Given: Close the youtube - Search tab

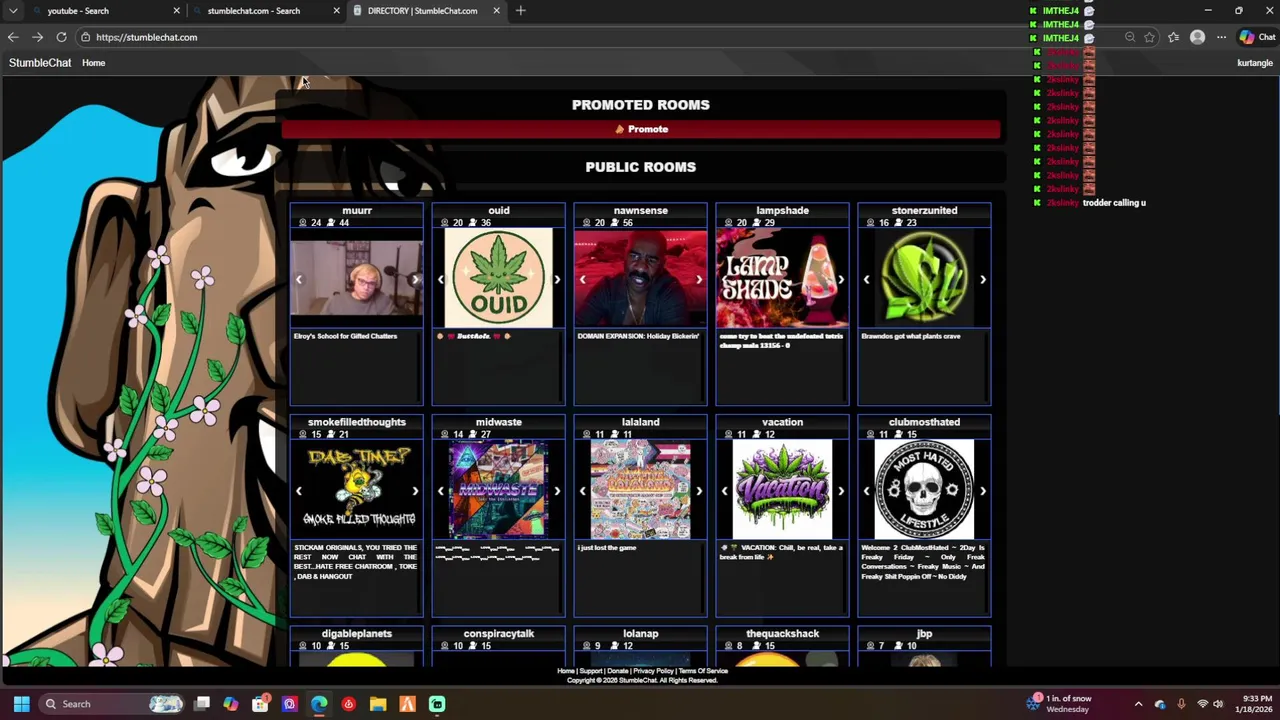Looking at the screenshot, I should coord(177,11).
